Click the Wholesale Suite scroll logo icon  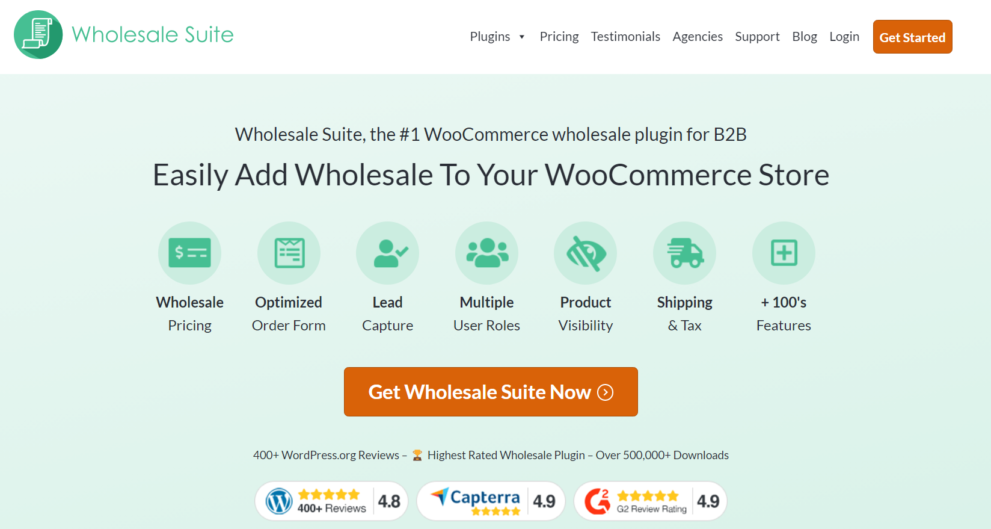tap(38, 35)
